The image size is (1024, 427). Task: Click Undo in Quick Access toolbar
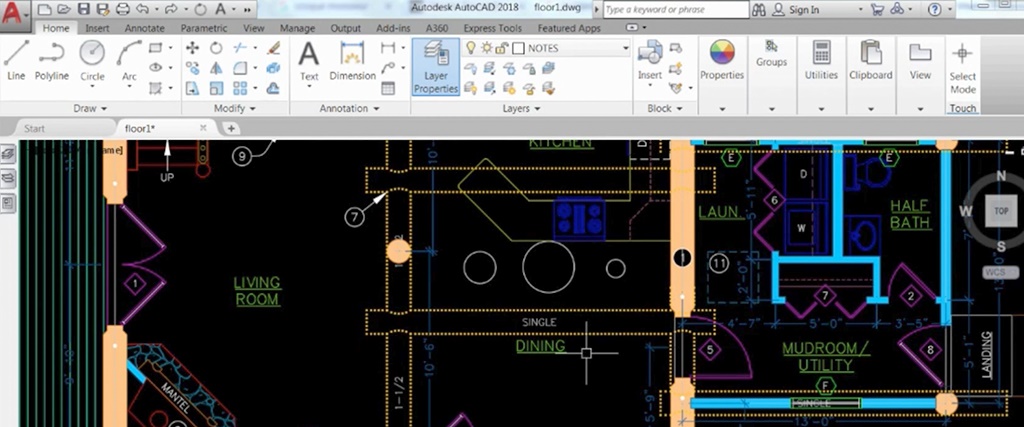(x=142, y=9)
